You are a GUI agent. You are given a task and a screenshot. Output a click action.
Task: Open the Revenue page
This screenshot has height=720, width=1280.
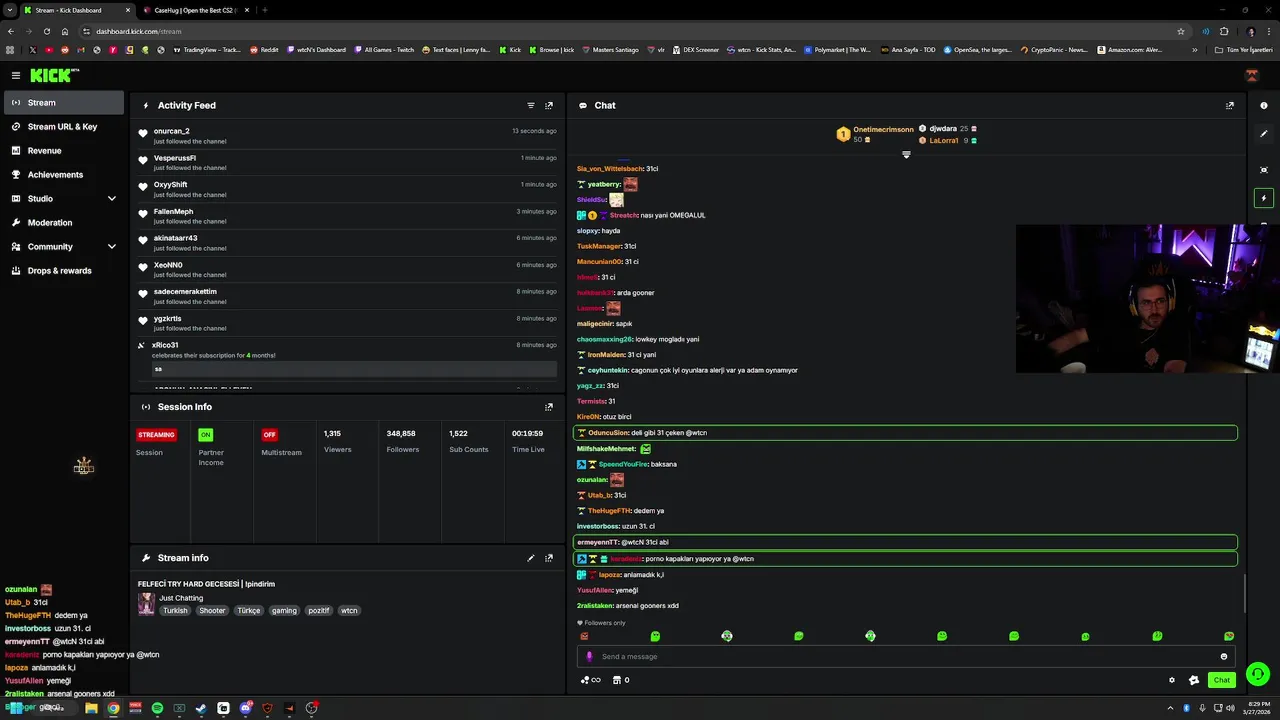point(64,151)
